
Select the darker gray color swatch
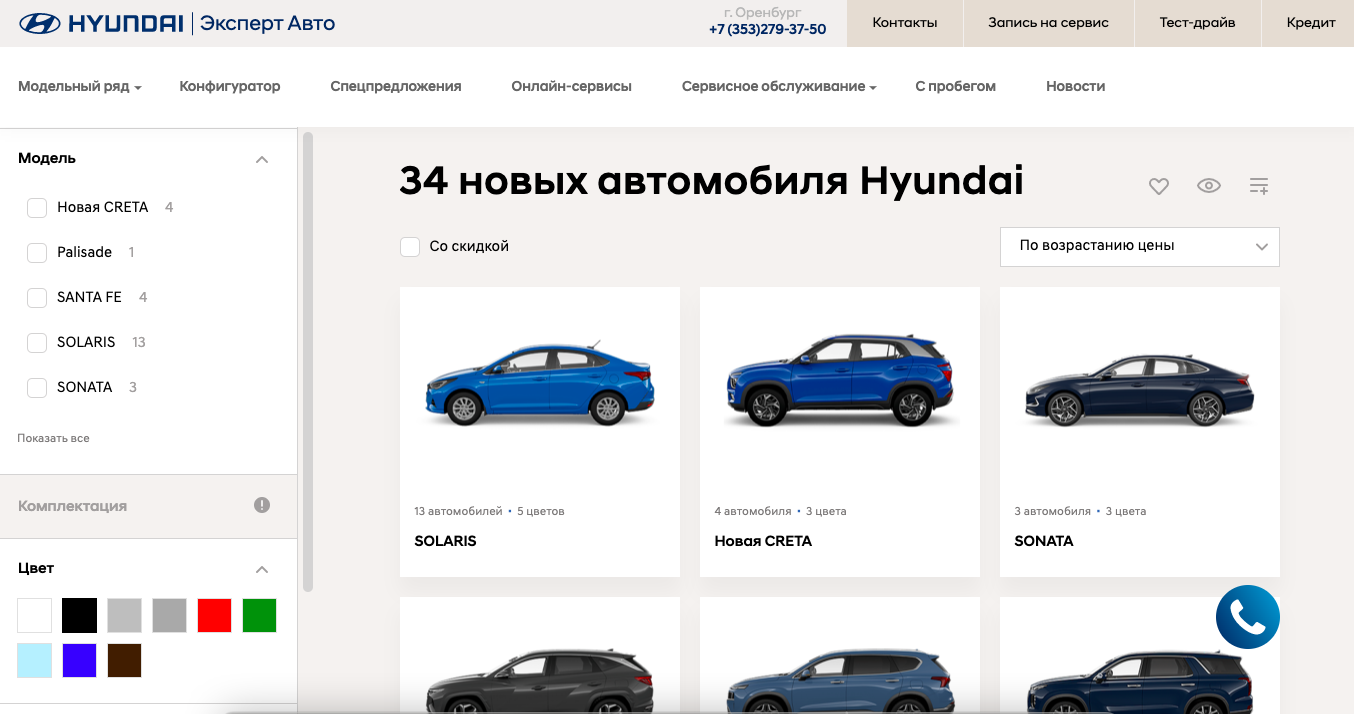[x=170, y=615]
